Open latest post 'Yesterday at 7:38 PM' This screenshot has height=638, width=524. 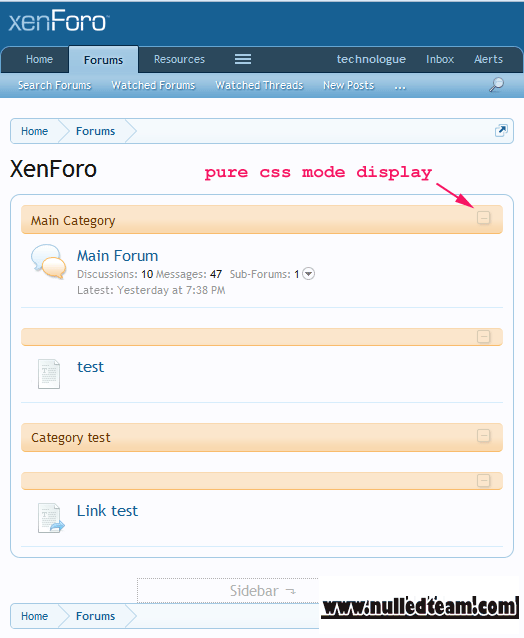(x=171, y=290)
